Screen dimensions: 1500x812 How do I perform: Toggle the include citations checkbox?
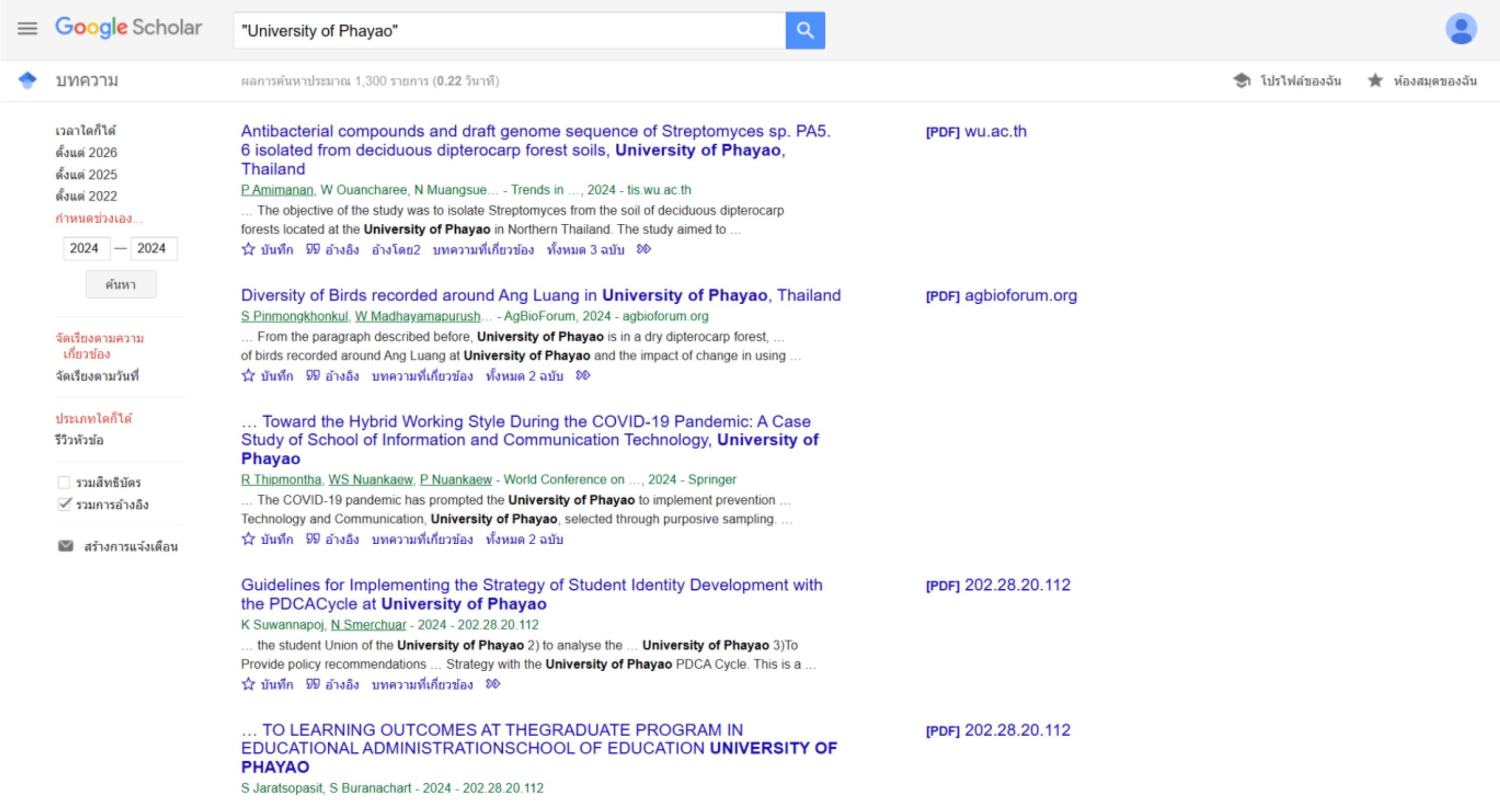[64, 505]
